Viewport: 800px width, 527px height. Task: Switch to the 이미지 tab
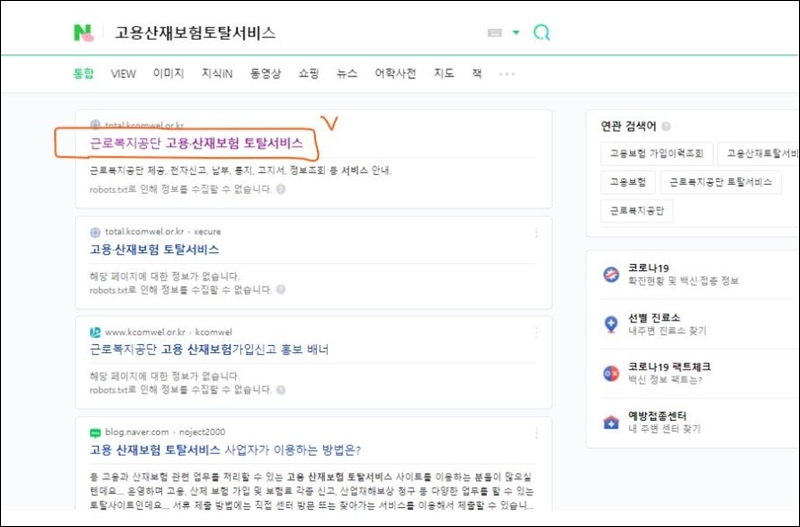coord(168,73)
